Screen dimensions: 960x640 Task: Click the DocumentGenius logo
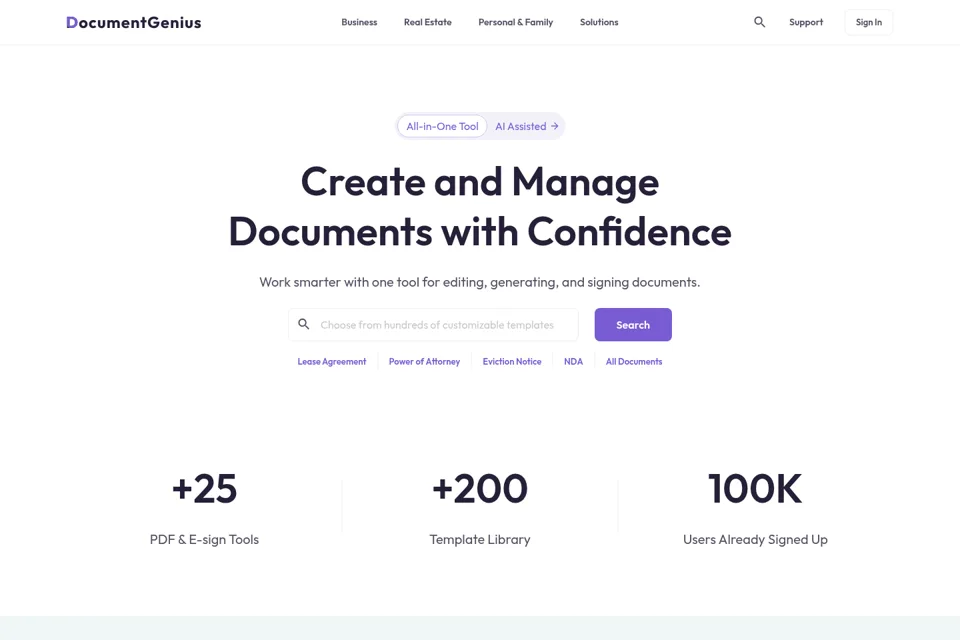[133, 23]
